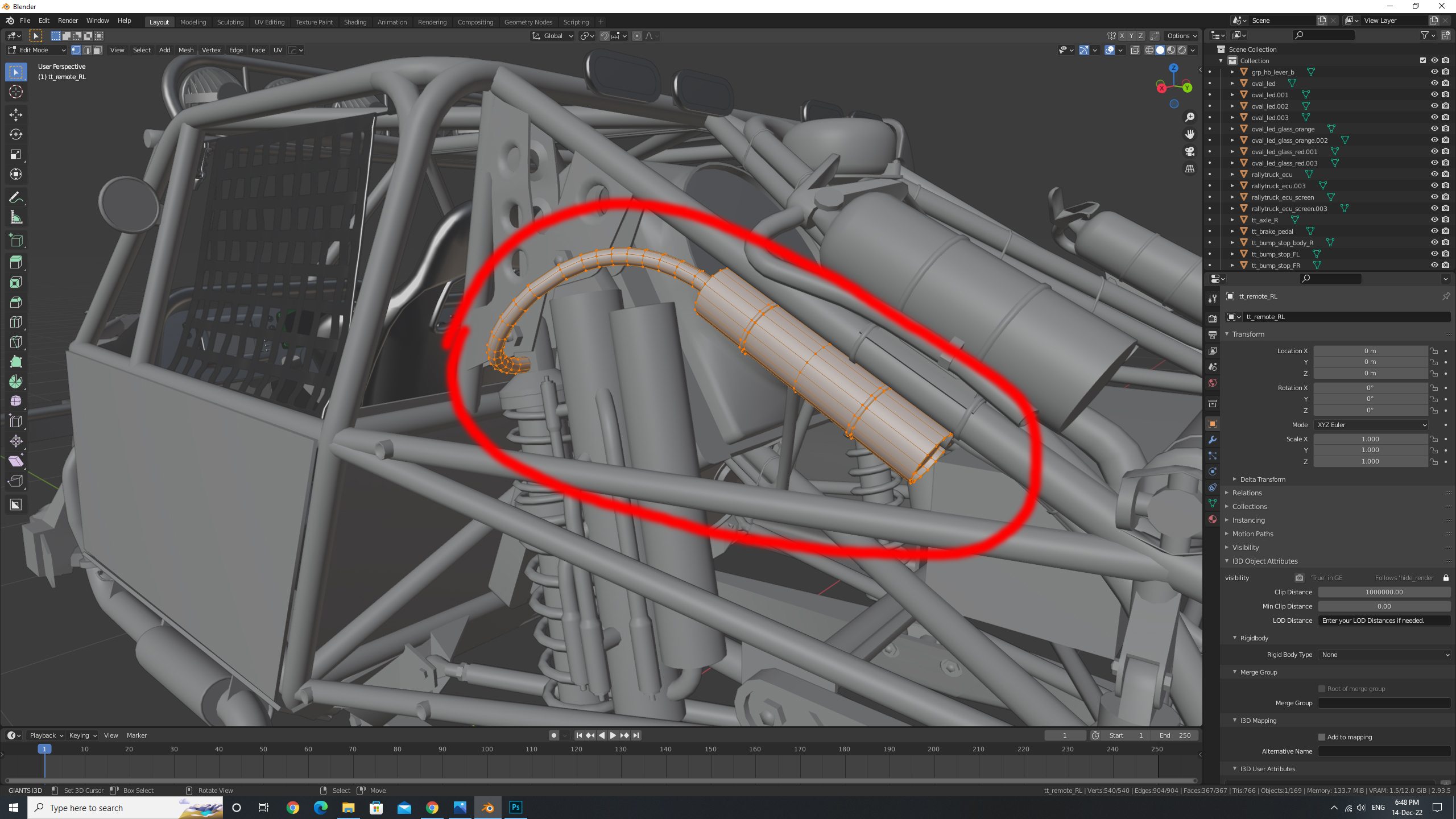Select the 3D Cursor tool
This screenshot has height=819, width=1456.
click(16, 92)
